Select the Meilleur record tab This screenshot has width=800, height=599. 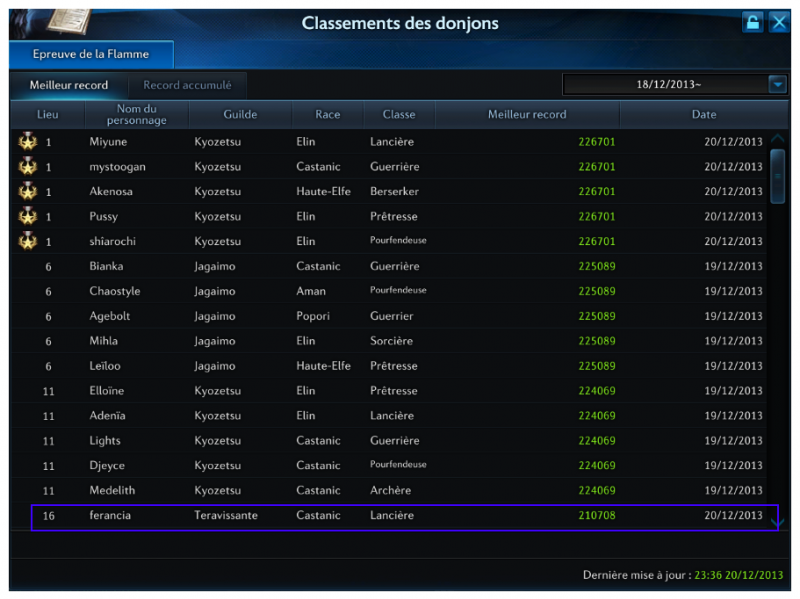(69, 86)
